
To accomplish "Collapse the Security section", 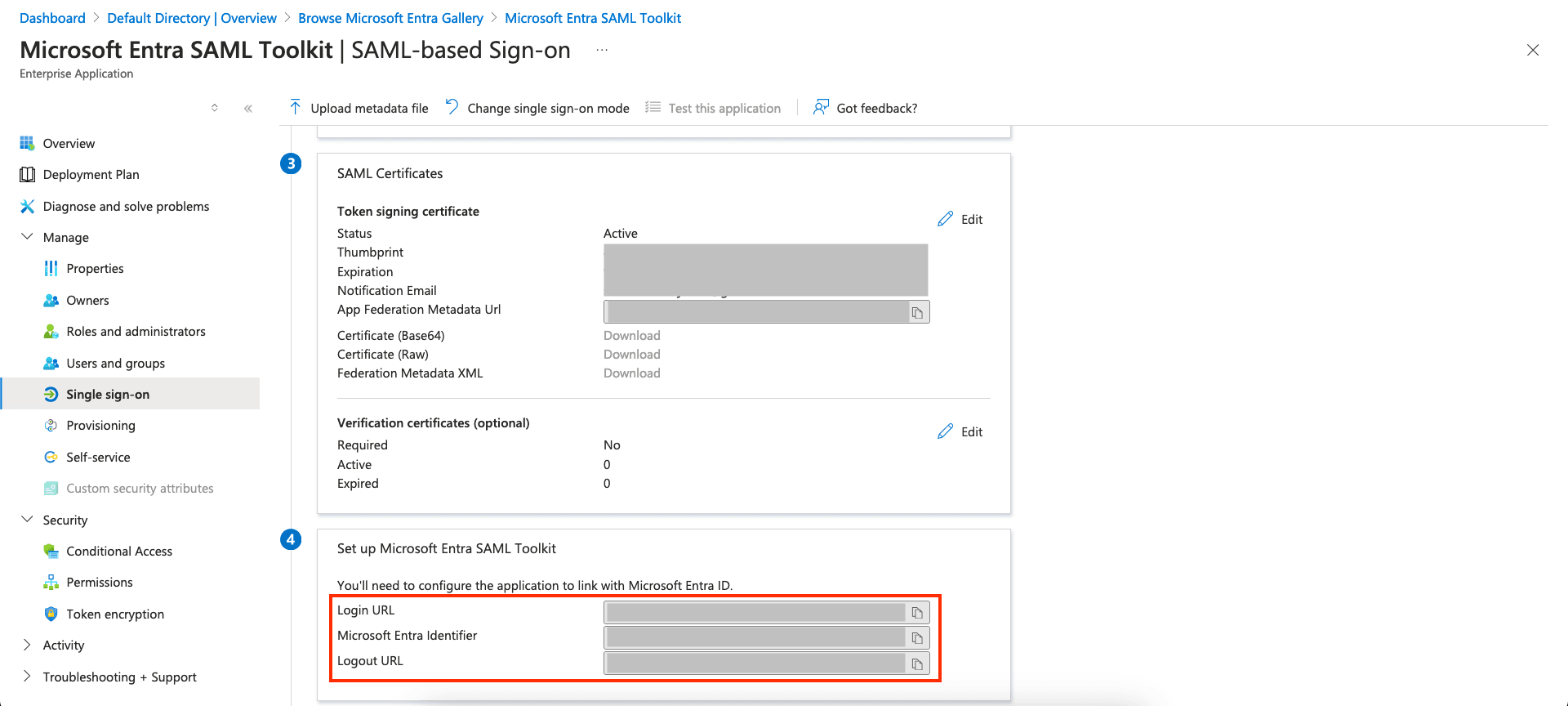I will point(27,520).
